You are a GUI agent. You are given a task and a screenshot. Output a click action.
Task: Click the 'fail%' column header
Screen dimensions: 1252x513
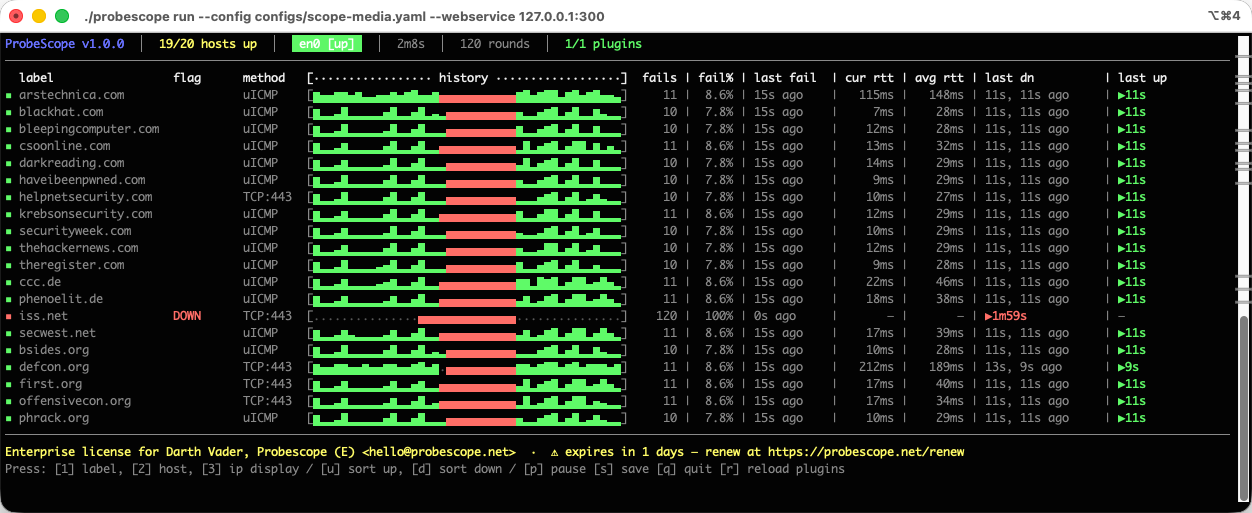coord(715,78)
